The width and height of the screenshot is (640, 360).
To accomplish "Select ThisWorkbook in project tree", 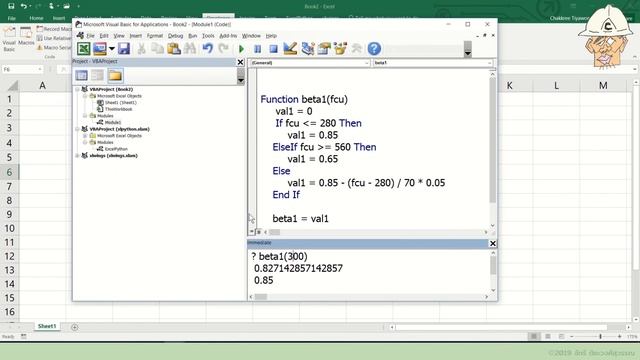I will 118,109.
